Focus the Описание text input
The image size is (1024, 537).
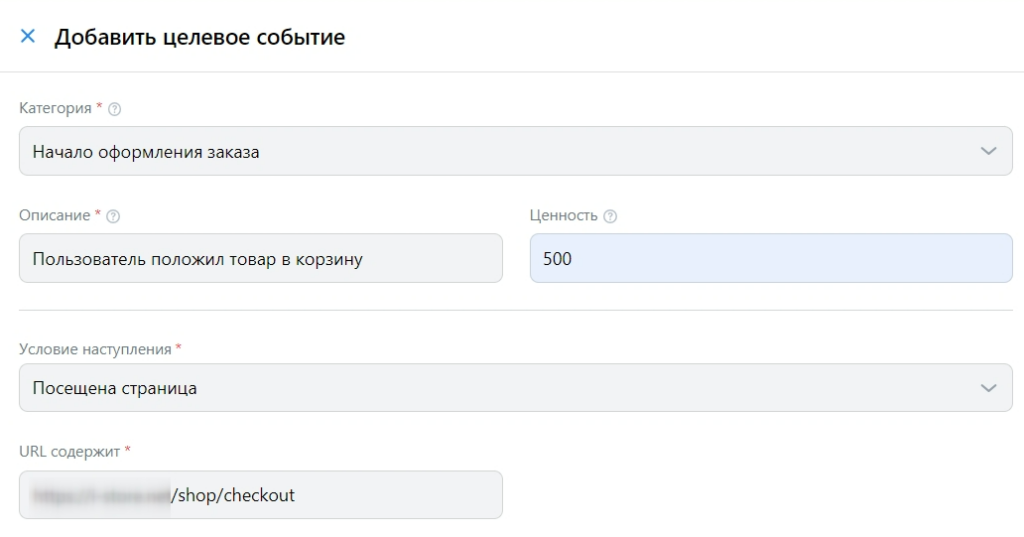[x=260, y=259]
